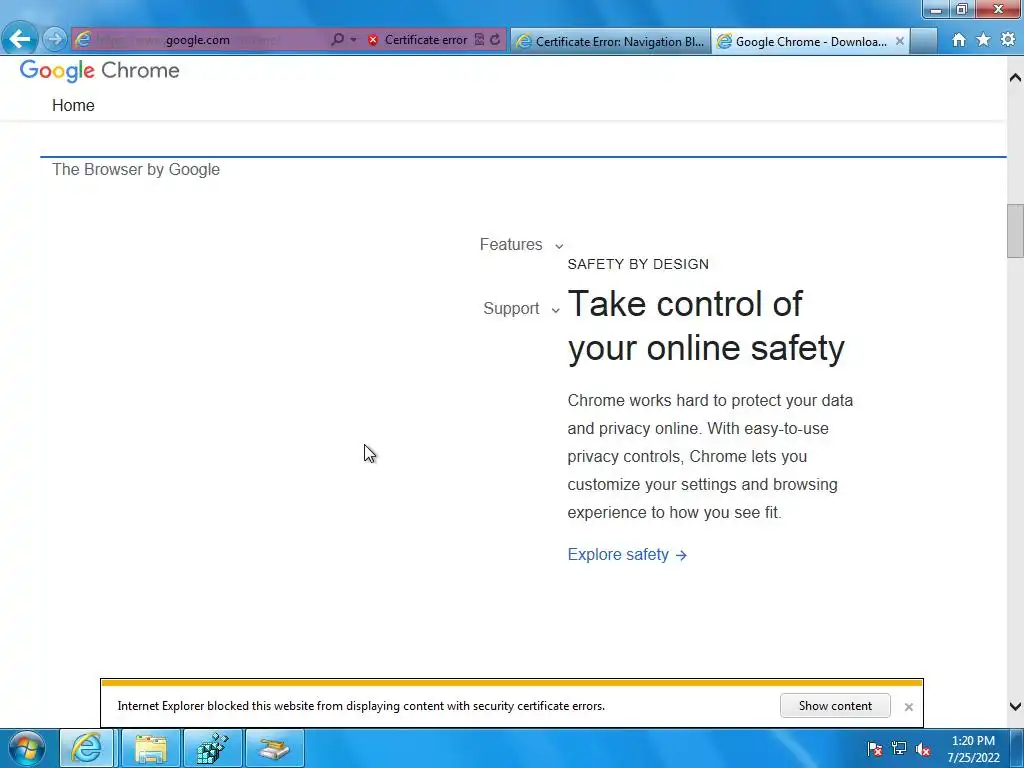Refresh the page with the reload icon
Screen dimensions: 1024x768
(x=495, y=40)
